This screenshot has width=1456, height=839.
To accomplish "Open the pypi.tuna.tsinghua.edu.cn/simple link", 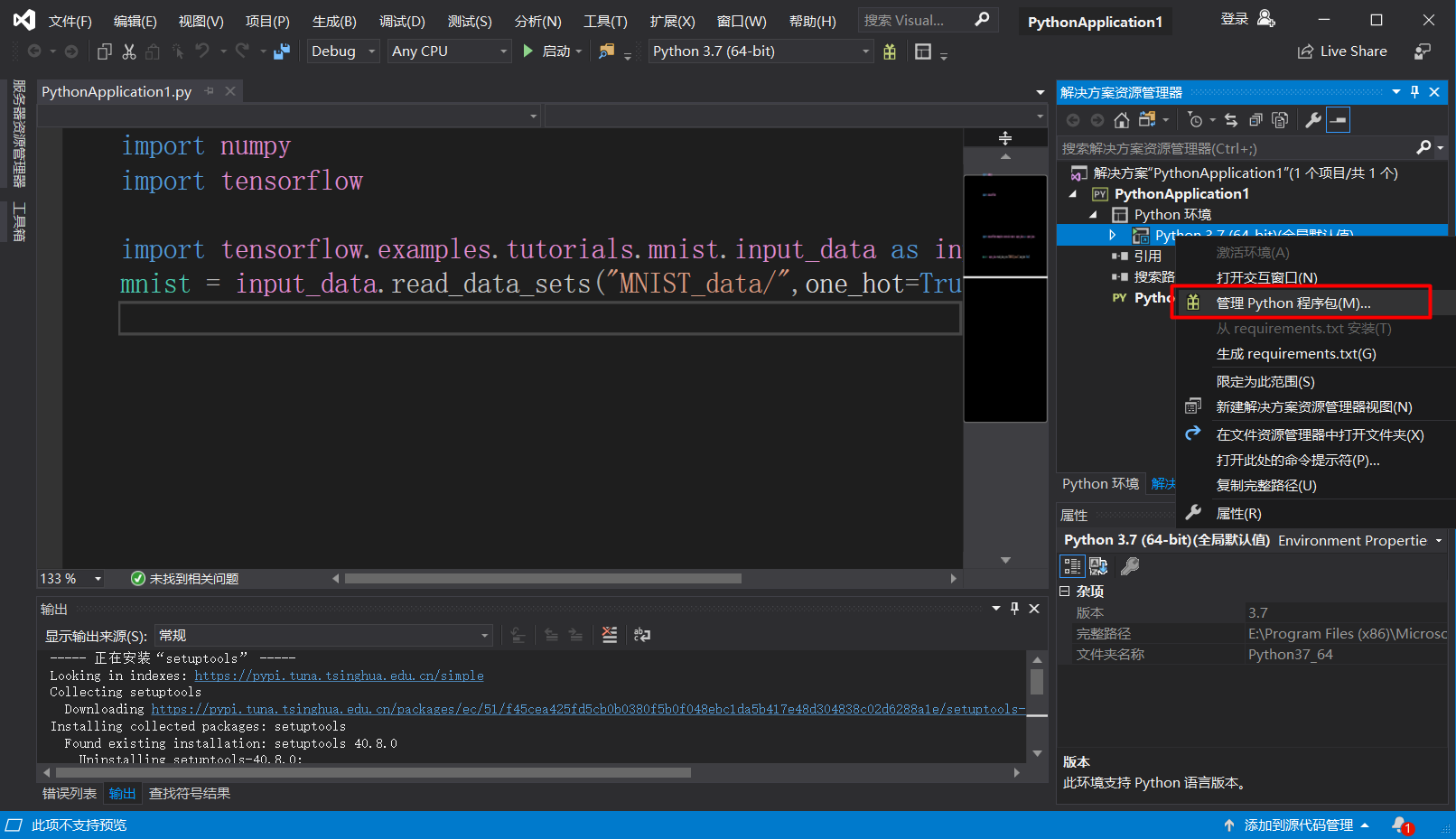I will pyautogui.click(x=339, y=676).
